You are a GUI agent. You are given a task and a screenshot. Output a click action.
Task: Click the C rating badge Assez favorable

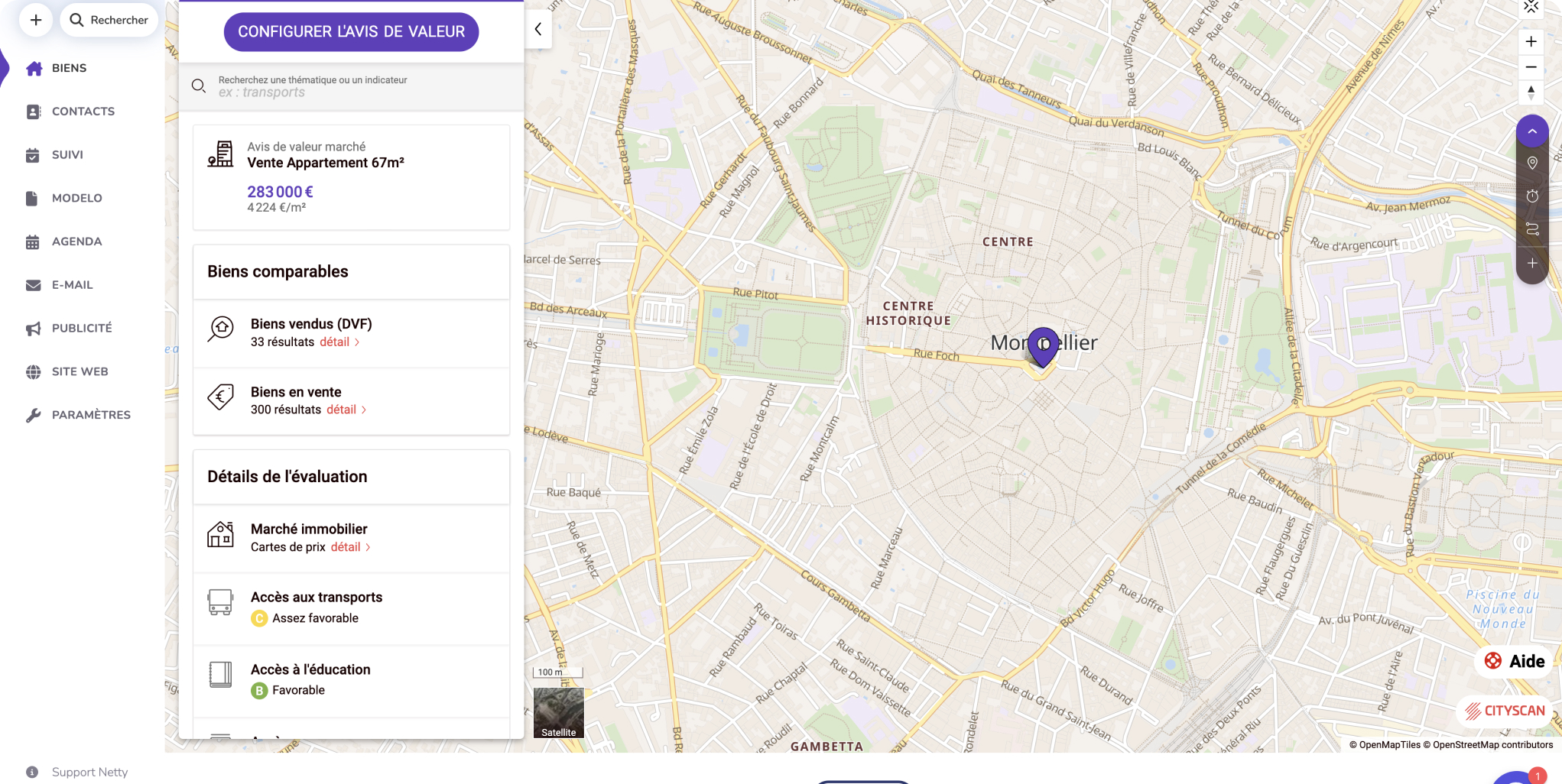pyautogui.click(x=259, y=618)
